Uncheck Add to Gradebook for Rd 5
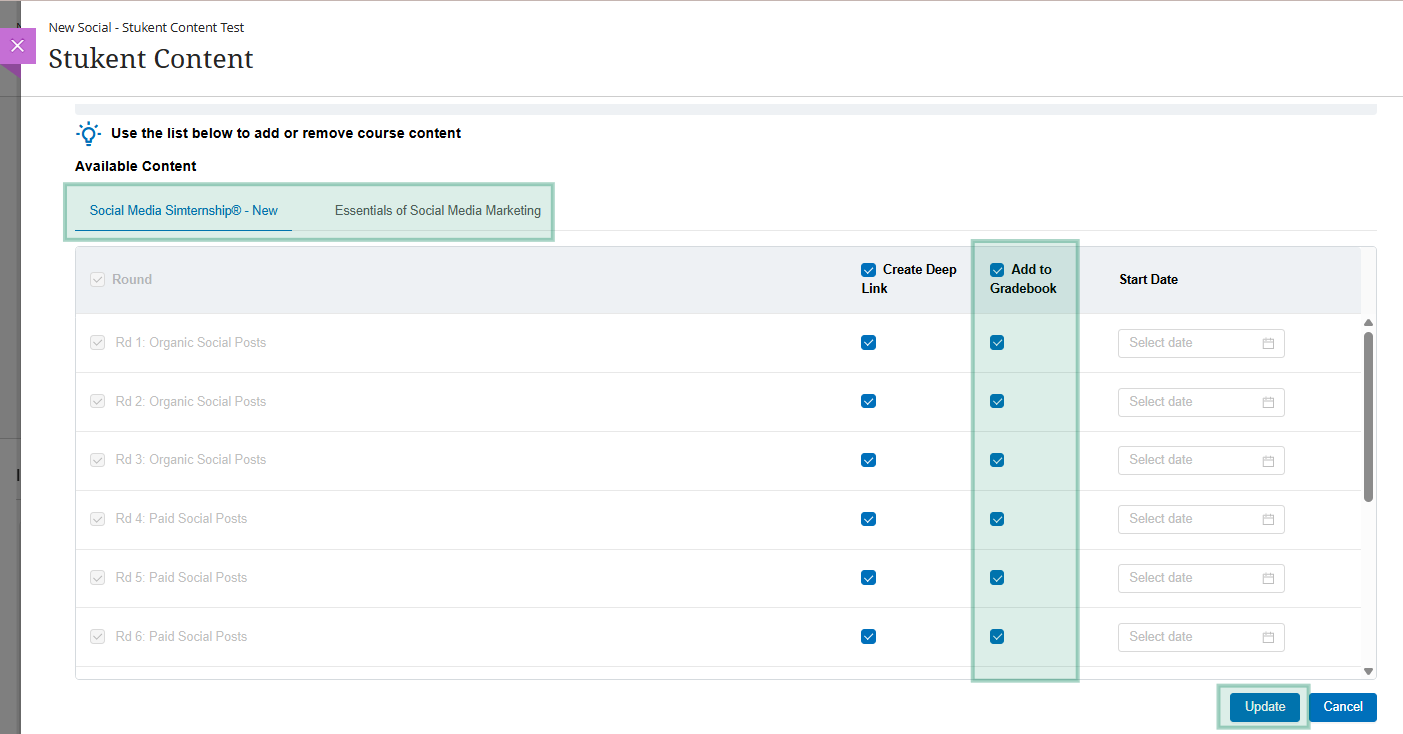Viewport: 1403px width, 734px height. (997, 578)
